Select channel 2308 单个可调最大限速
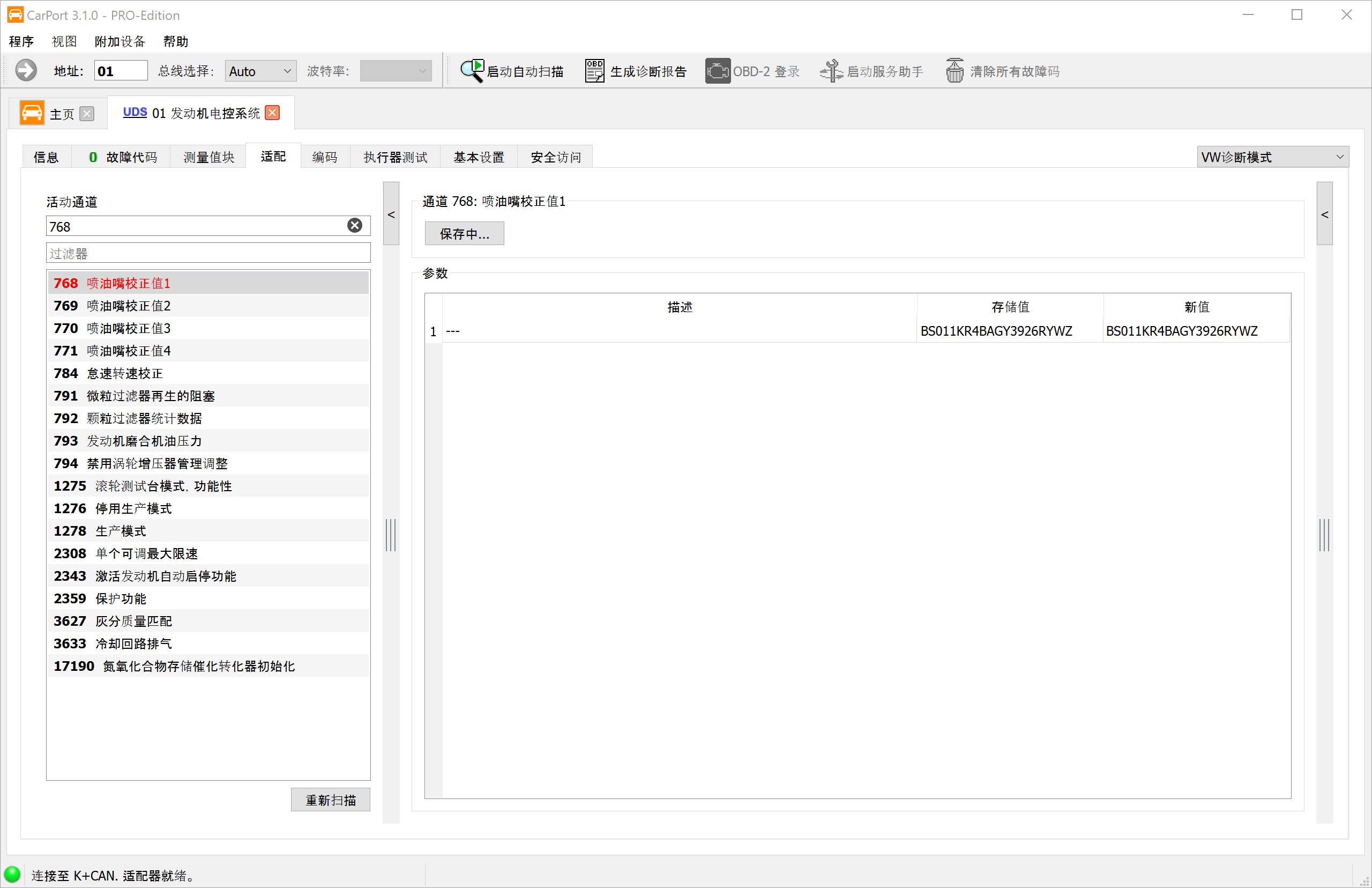 (208, 552)
